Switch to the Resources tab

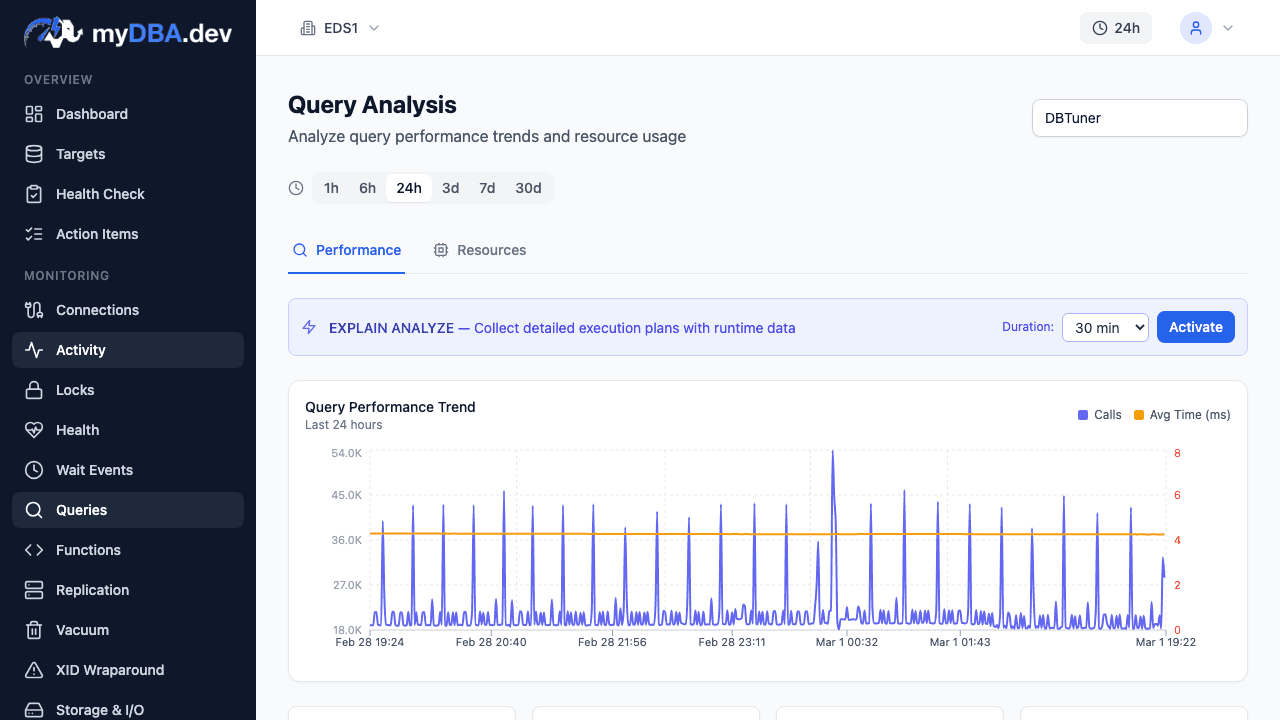click(480, 250)
